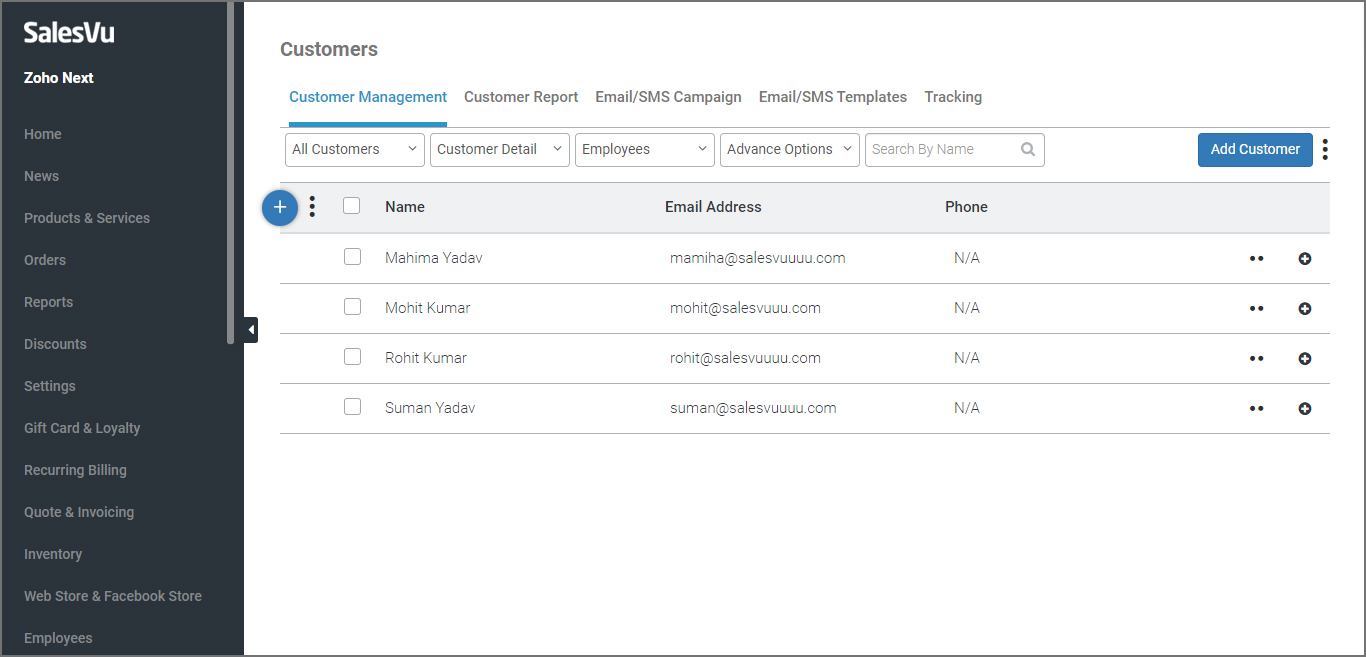Screen dimensions: 1366x657
Task: Click the Search By Name field
Action: coord(940,150)
